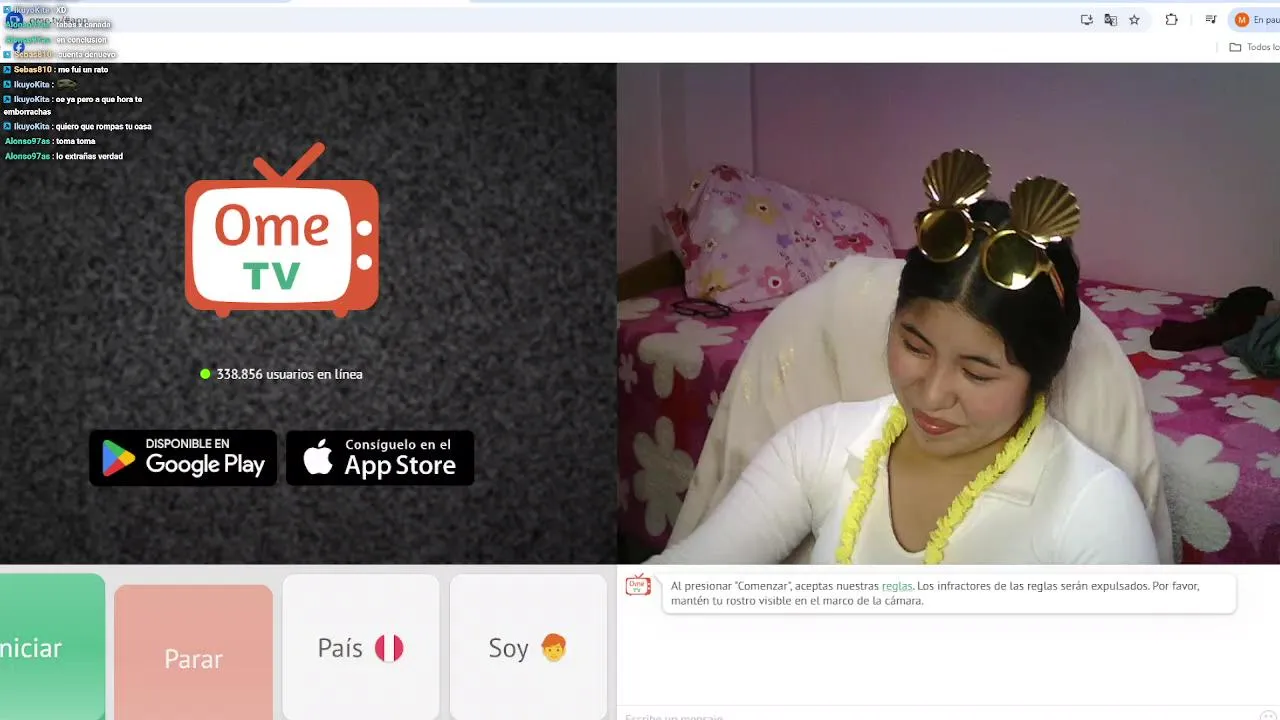Click Alonso97as's 'toma toma' message
This screenshot has height=720, width=1280.
pyautogui.click(x=50, y=142)
